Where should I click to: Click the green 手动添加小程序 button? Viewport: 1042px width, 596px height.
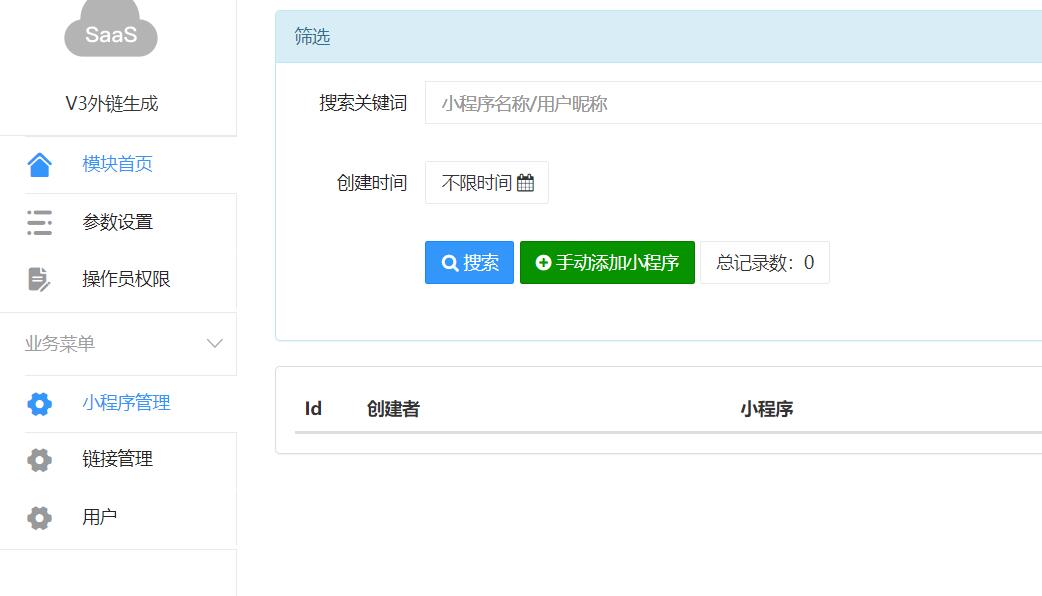click(607, 262)
